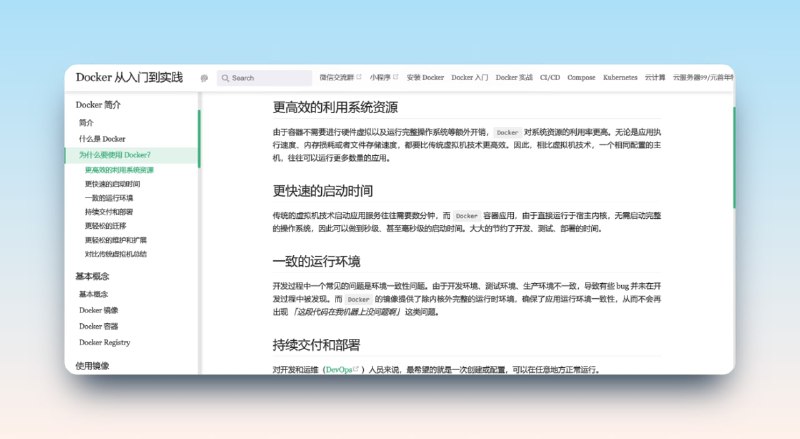800x439 pixels.
Task: Click the heading 更高效的利用系统资源 in article
Action: tap(335, 107)
